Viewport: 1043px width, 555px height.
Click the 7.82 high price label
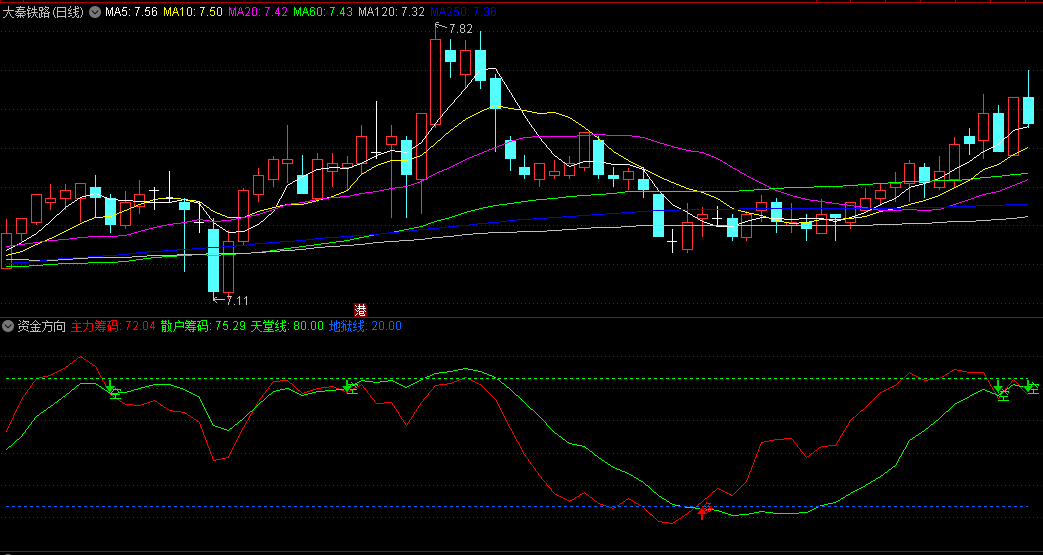click(x=460, y=29)
